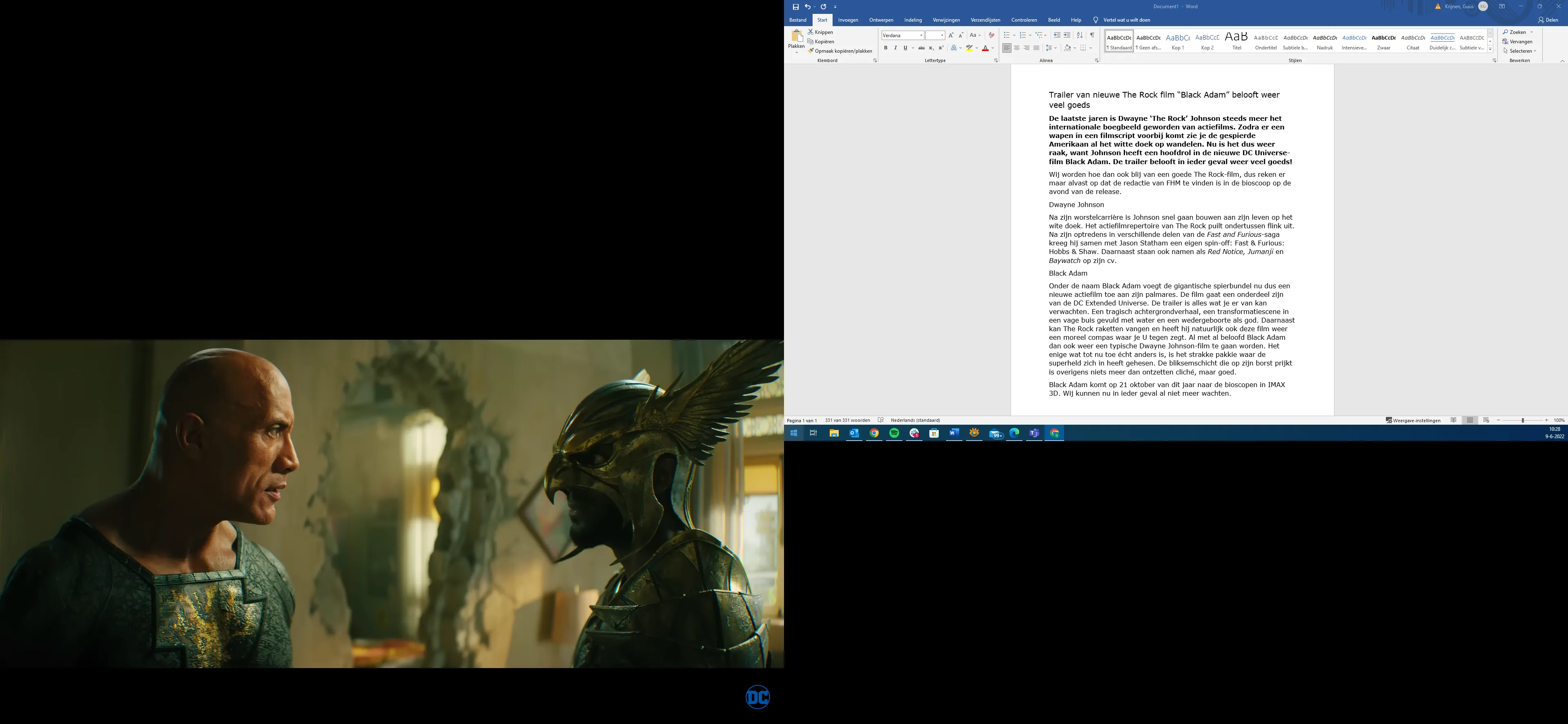Click Zoeken in the Bewerken group

[x=1515, y=32]
